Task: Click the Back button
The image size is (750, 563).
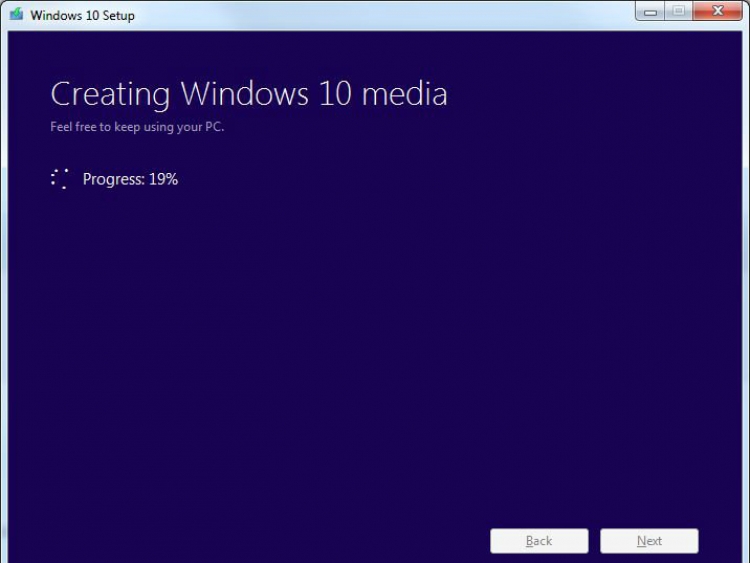Action: tap(539, 541)
